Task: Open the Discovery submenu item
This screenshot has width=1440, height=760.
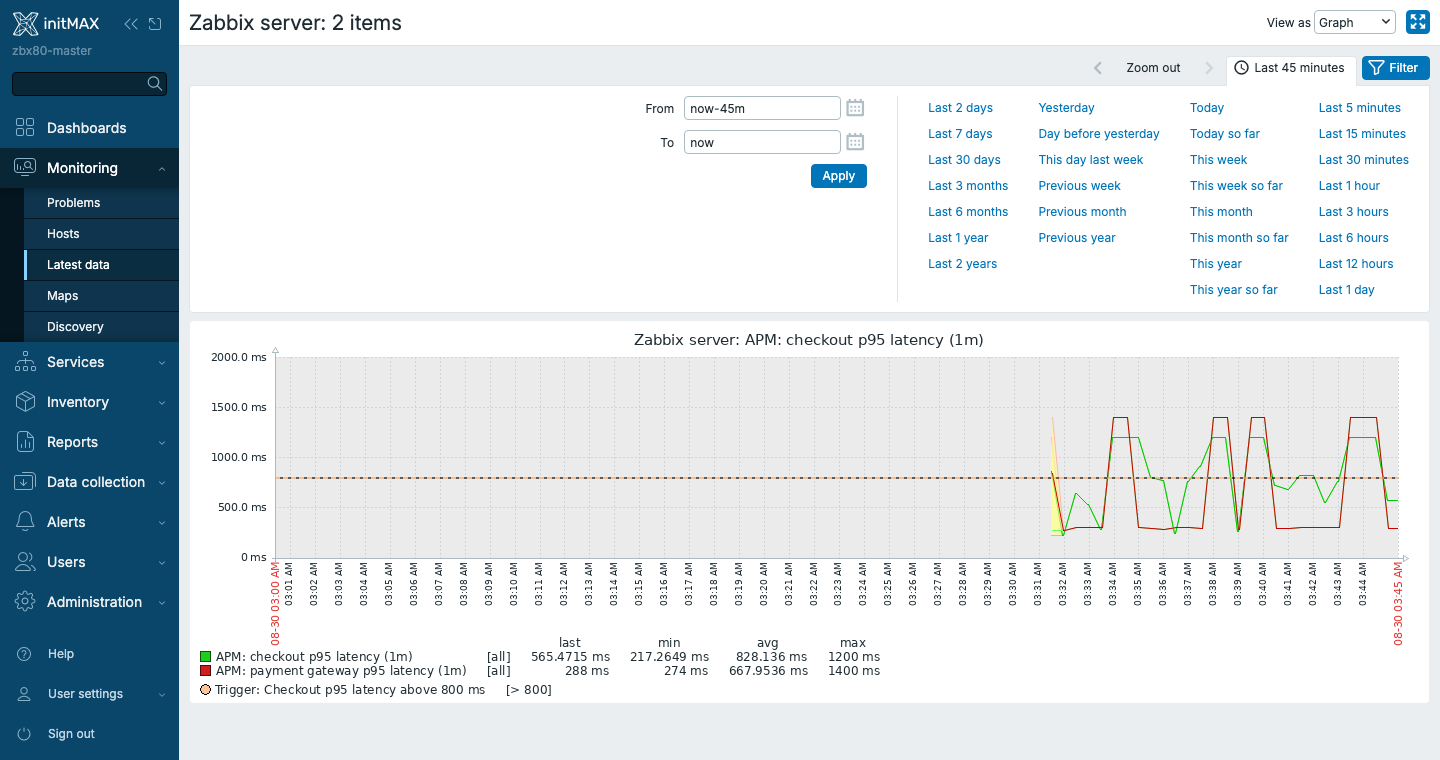Action: [101, 327]
